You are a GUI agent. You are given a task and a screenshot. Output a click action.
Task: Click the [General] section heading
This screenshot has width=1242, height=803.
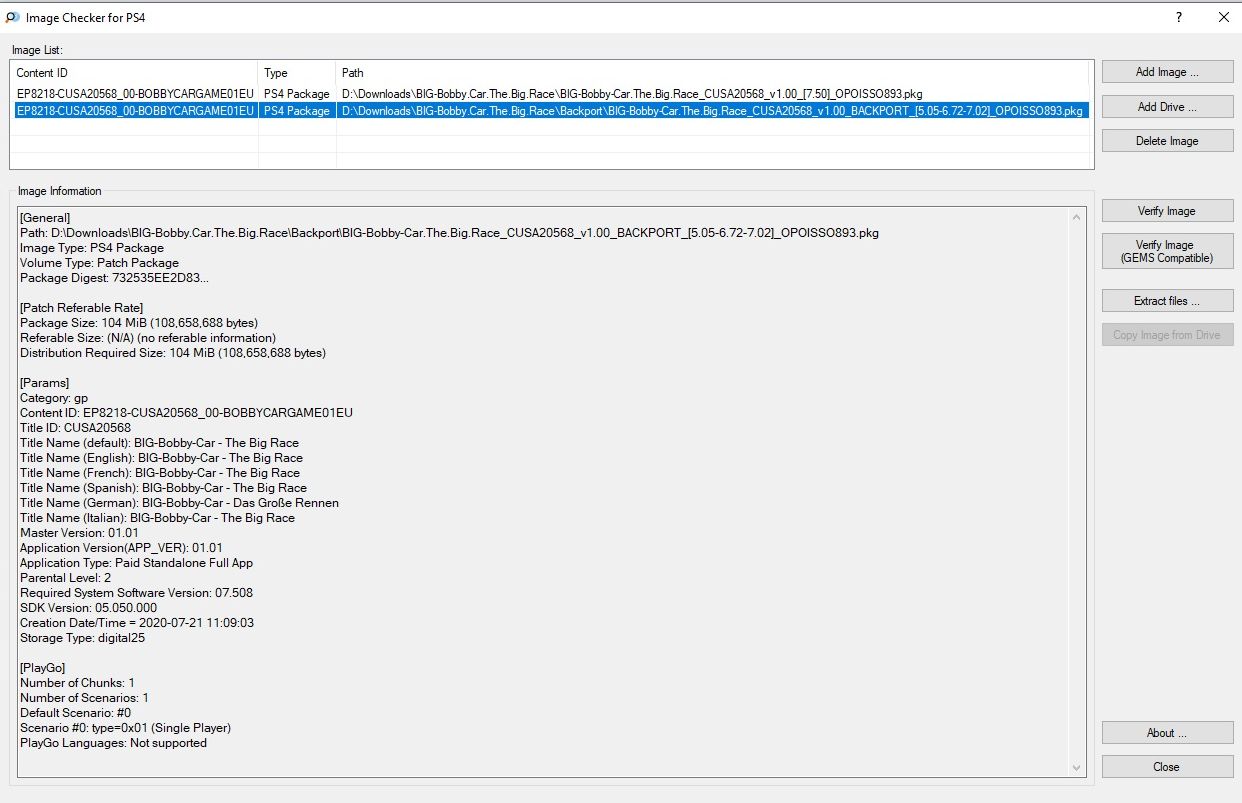click(x=45, y=218)
